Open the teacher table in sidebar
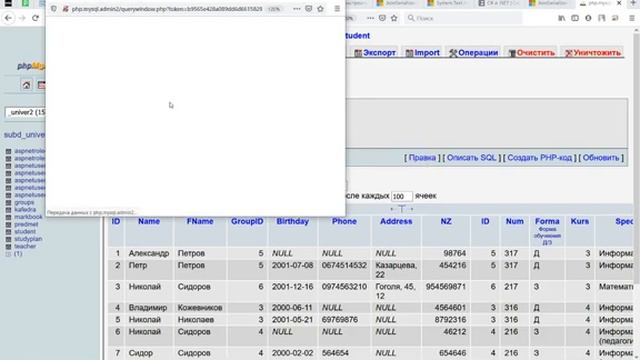 coord(25,247)
